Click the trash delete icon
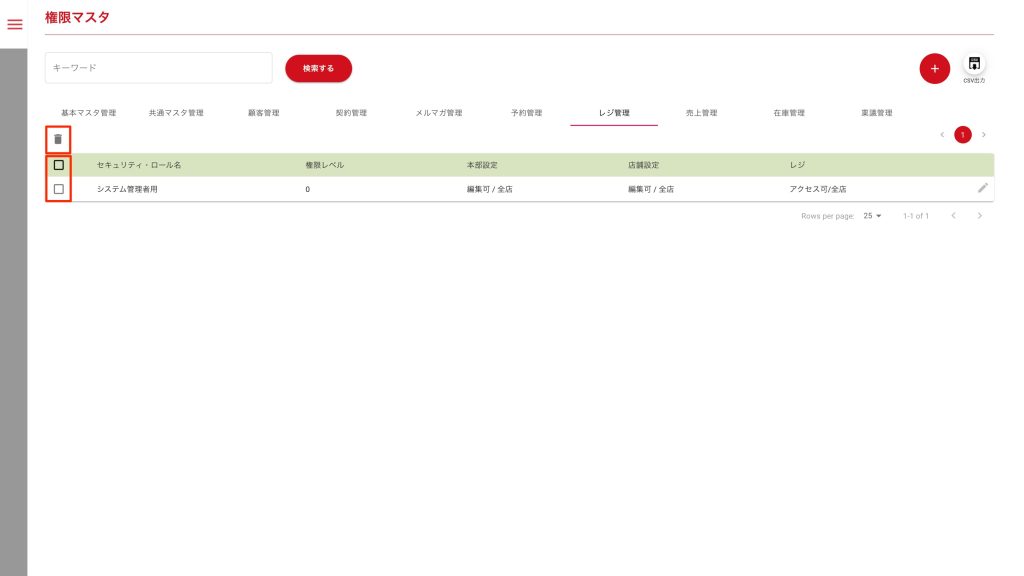 (58, 139)
